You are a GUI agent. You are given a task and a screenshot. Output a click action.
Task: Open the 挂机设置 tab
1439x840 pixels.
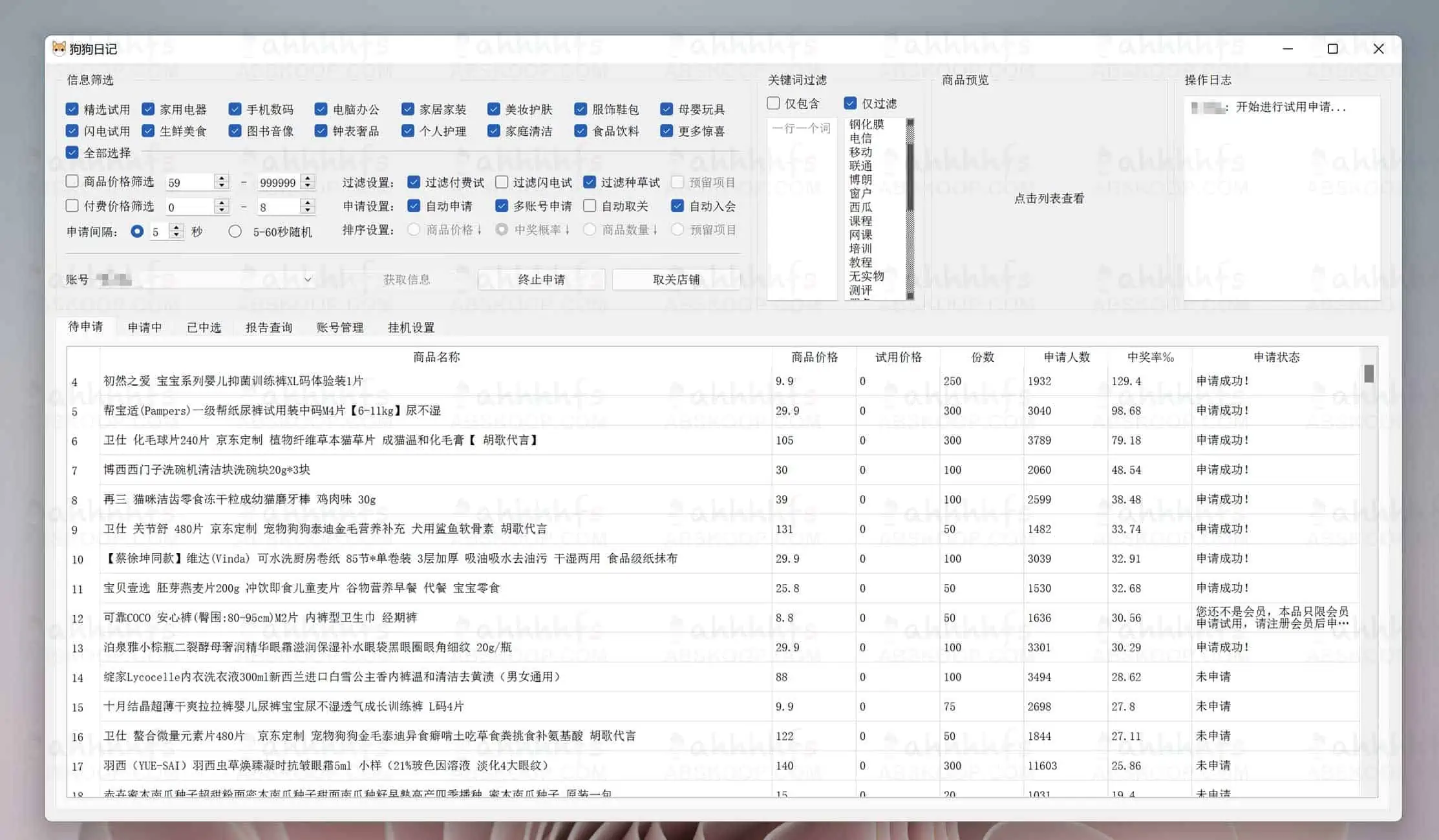coord(410,327)
